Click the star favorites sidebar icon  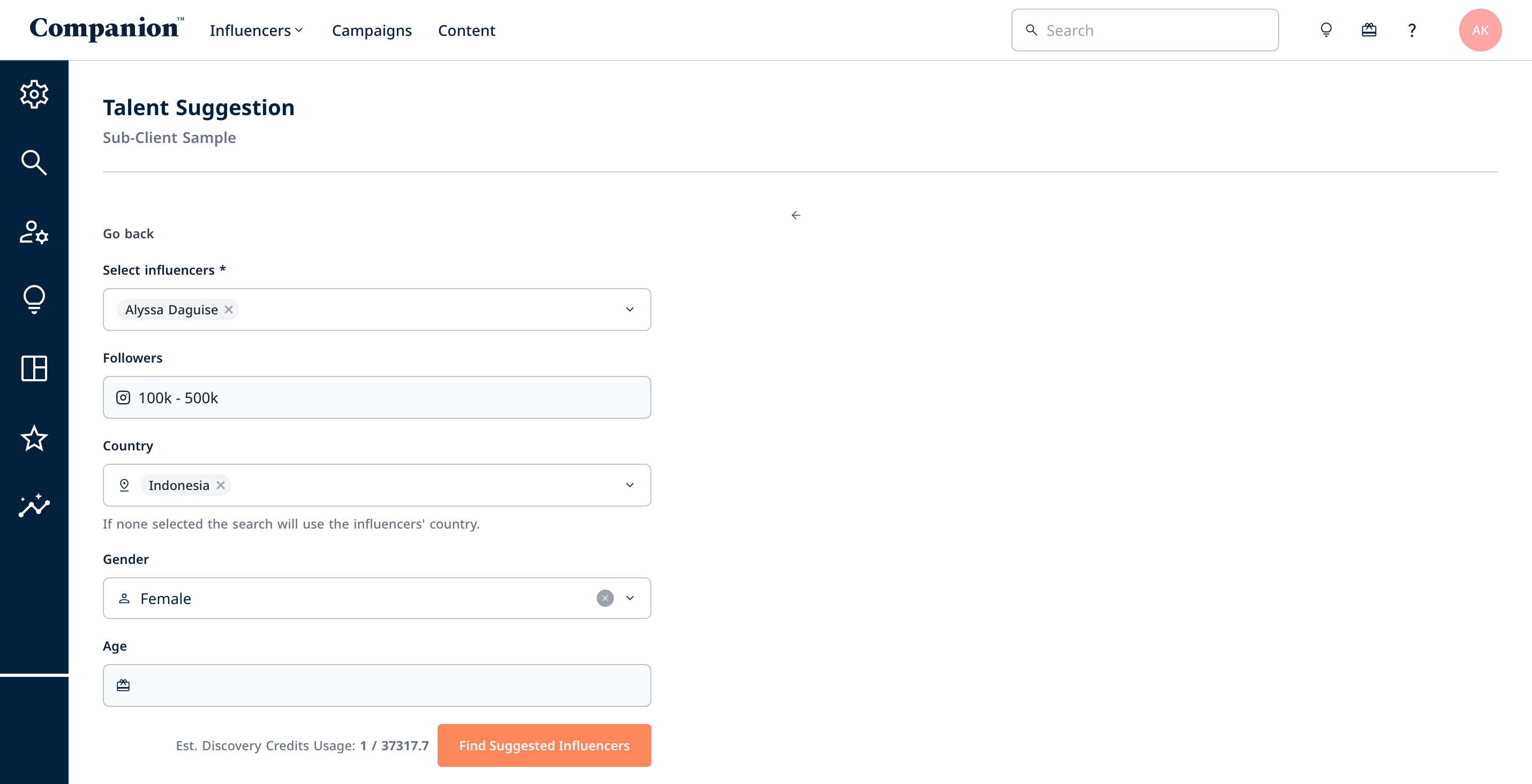click(x=34, y=438)
